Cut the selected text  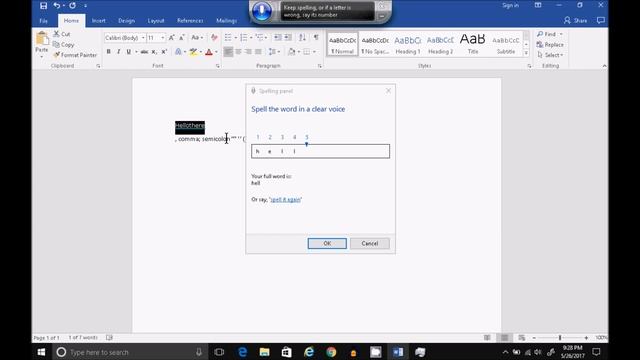pyautogui.click(x=62, y=34)
